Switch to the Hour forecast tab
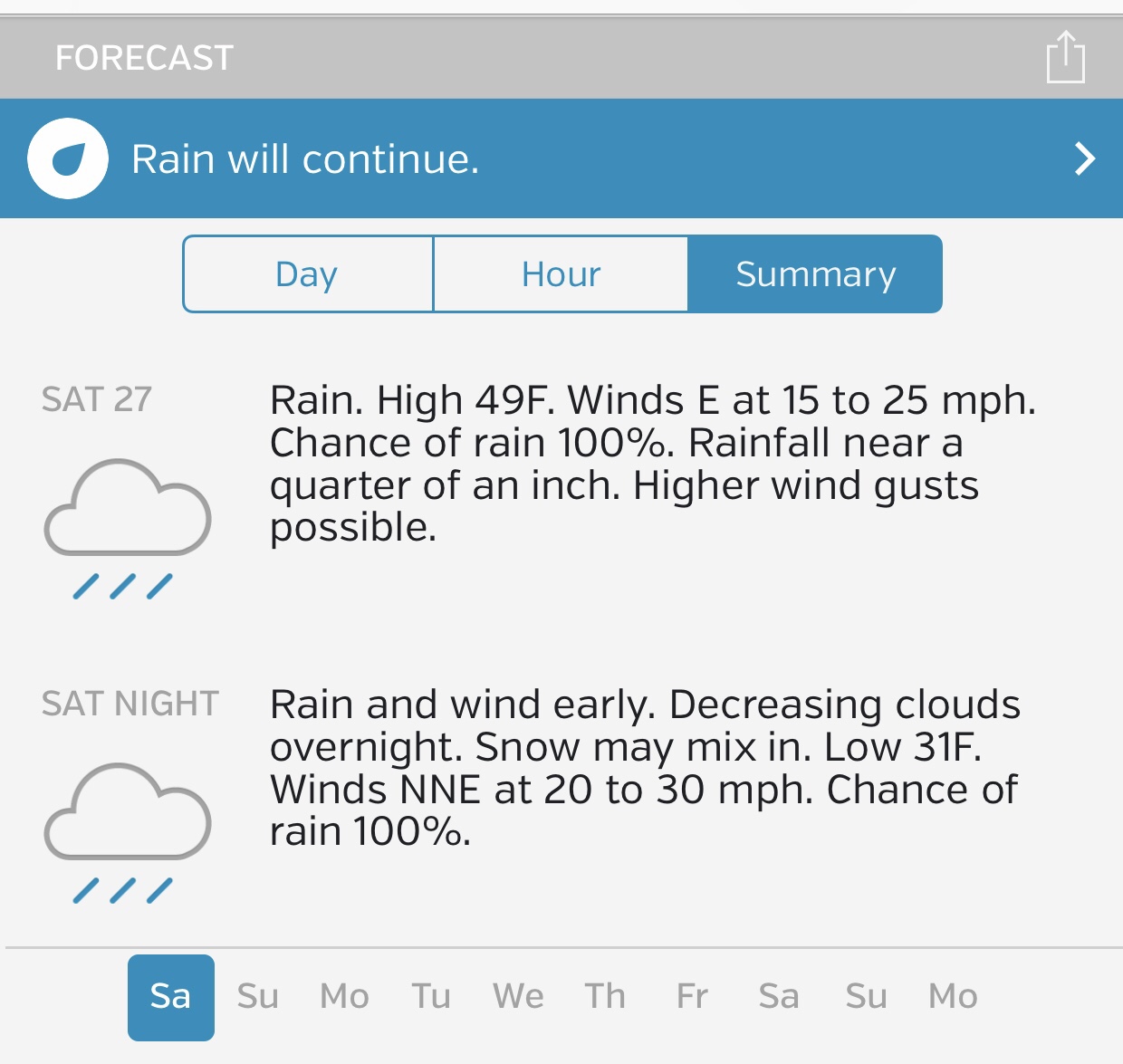The height and width of the screenshot is (1064, 1123). tap(561, 274)
